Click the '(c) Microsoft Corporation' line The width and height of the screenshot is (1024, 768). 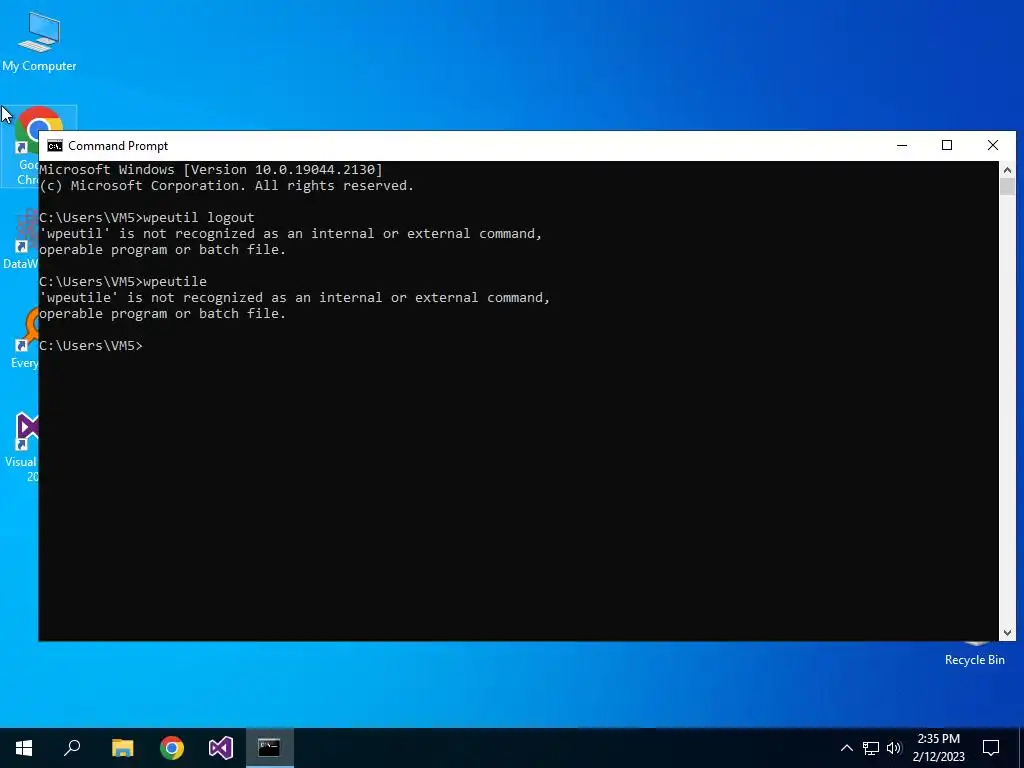pos(227,186)
